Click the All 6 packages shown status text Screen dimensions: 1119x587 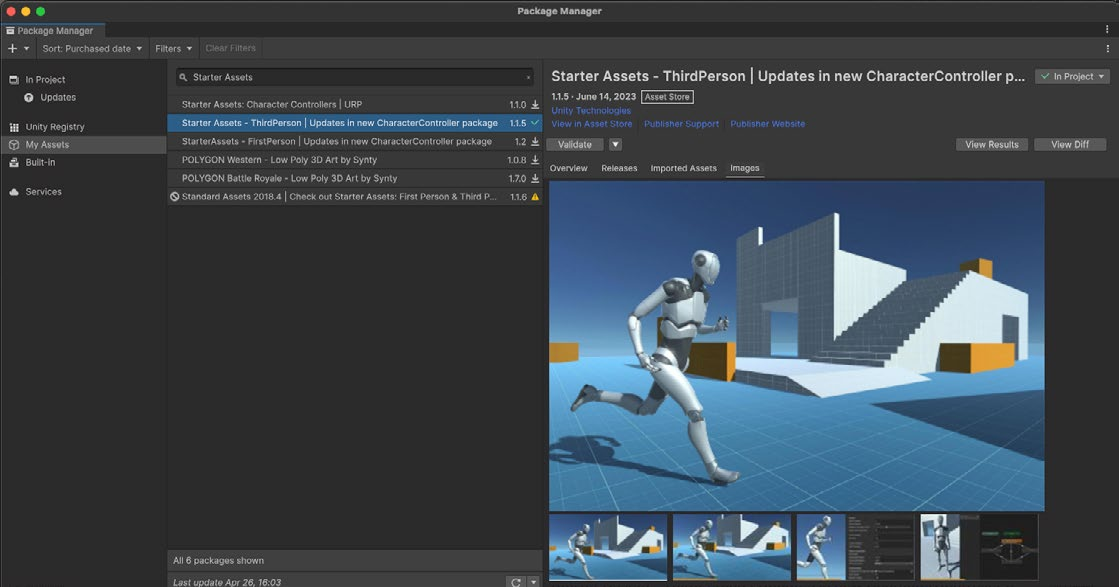(x=218, y=561)
